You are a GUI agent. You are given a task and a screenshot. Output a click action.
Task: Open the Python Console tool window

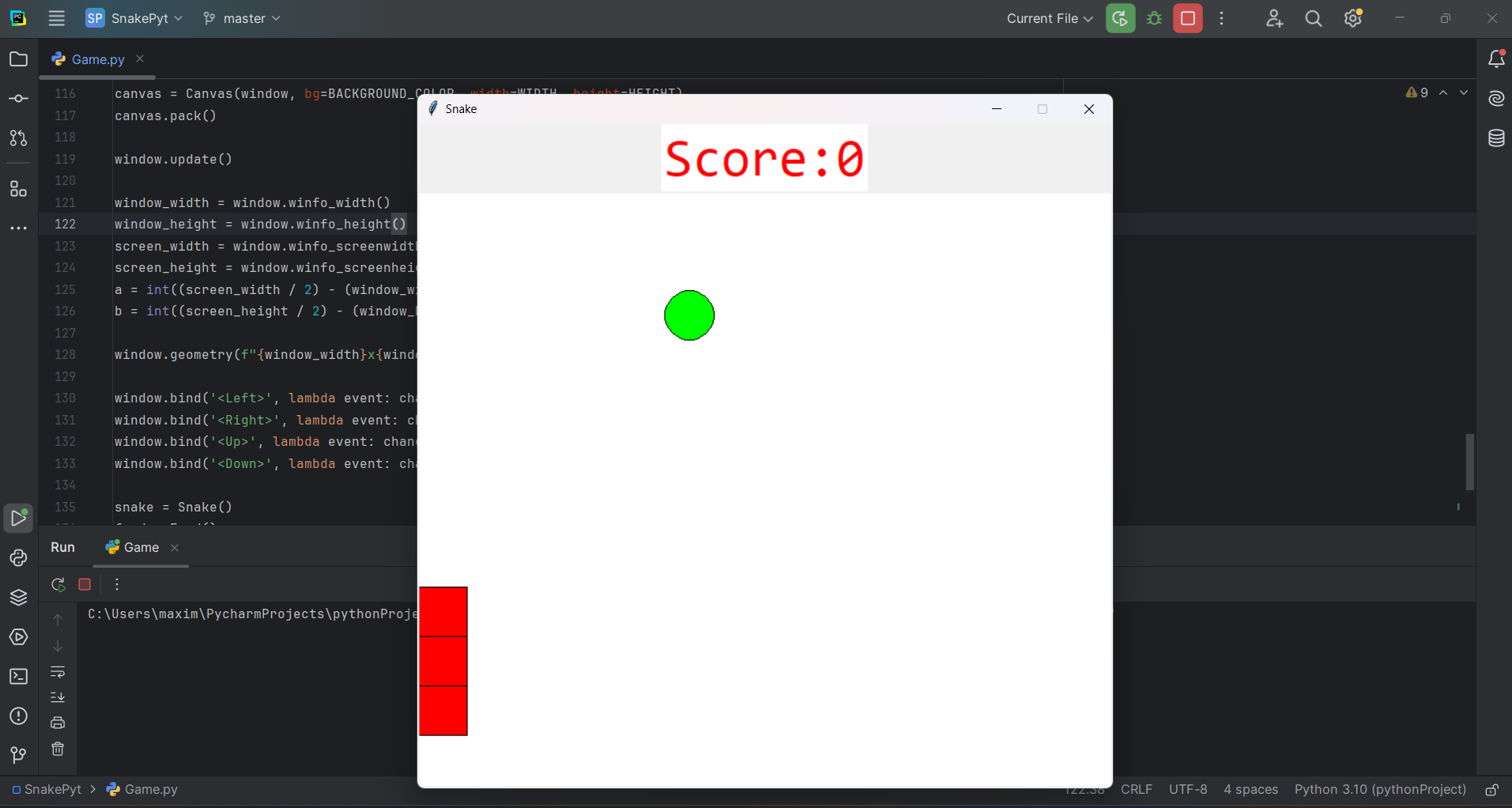(18, 558)
